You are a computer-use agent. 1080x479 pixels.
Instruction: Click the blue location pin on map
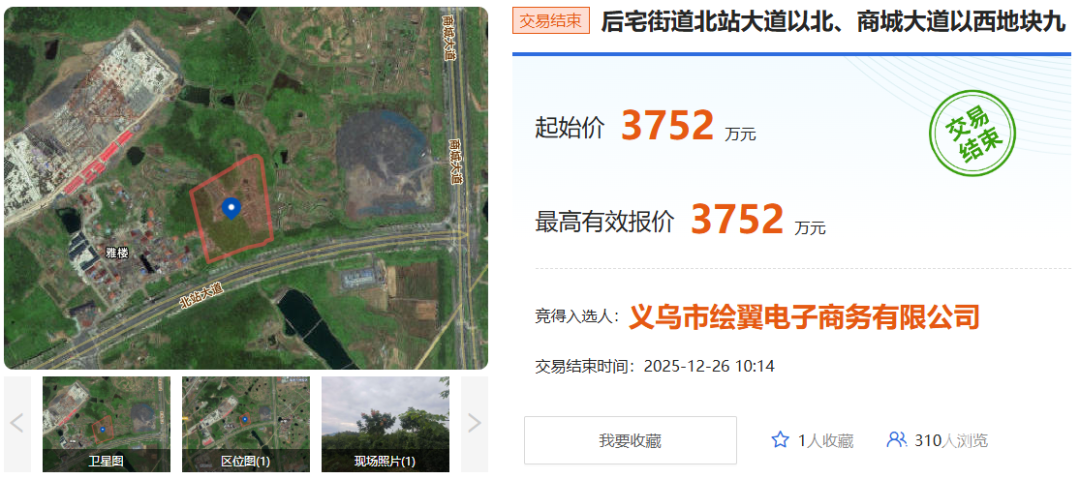[232, 207]
